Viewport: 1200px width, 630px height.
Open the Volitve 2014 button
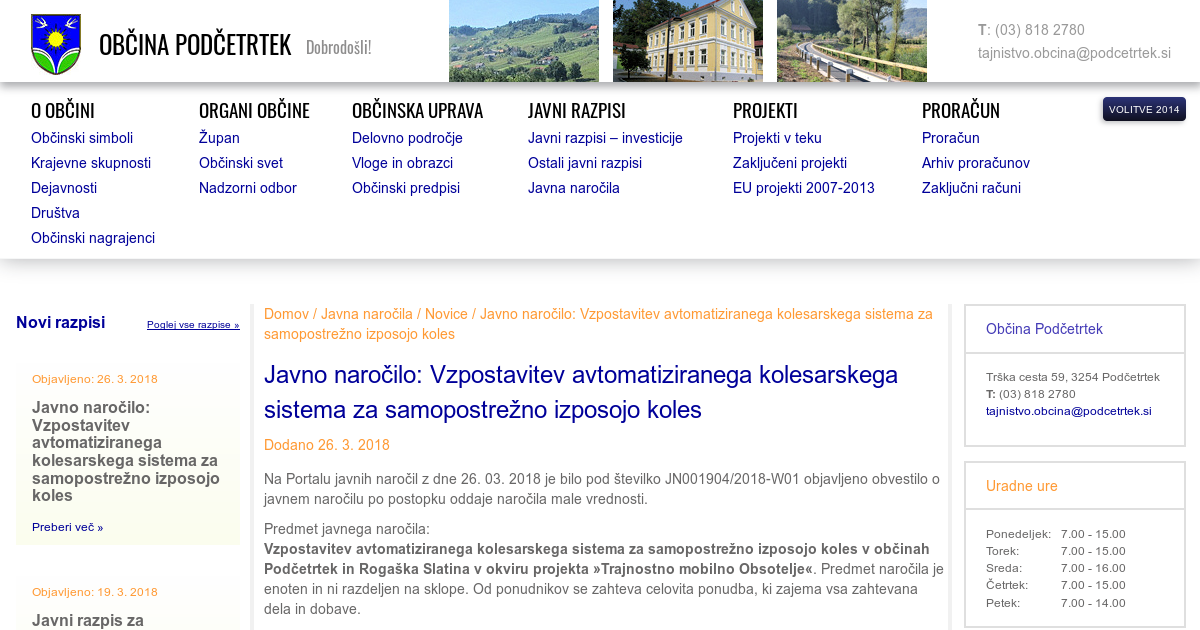pyautogui.click(x=1144, y=109)
